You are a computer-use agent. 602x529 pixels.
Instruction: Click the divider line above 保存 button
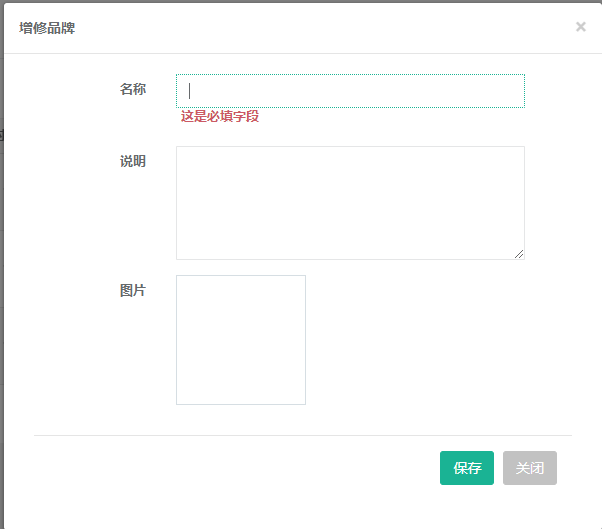point(300,436)
